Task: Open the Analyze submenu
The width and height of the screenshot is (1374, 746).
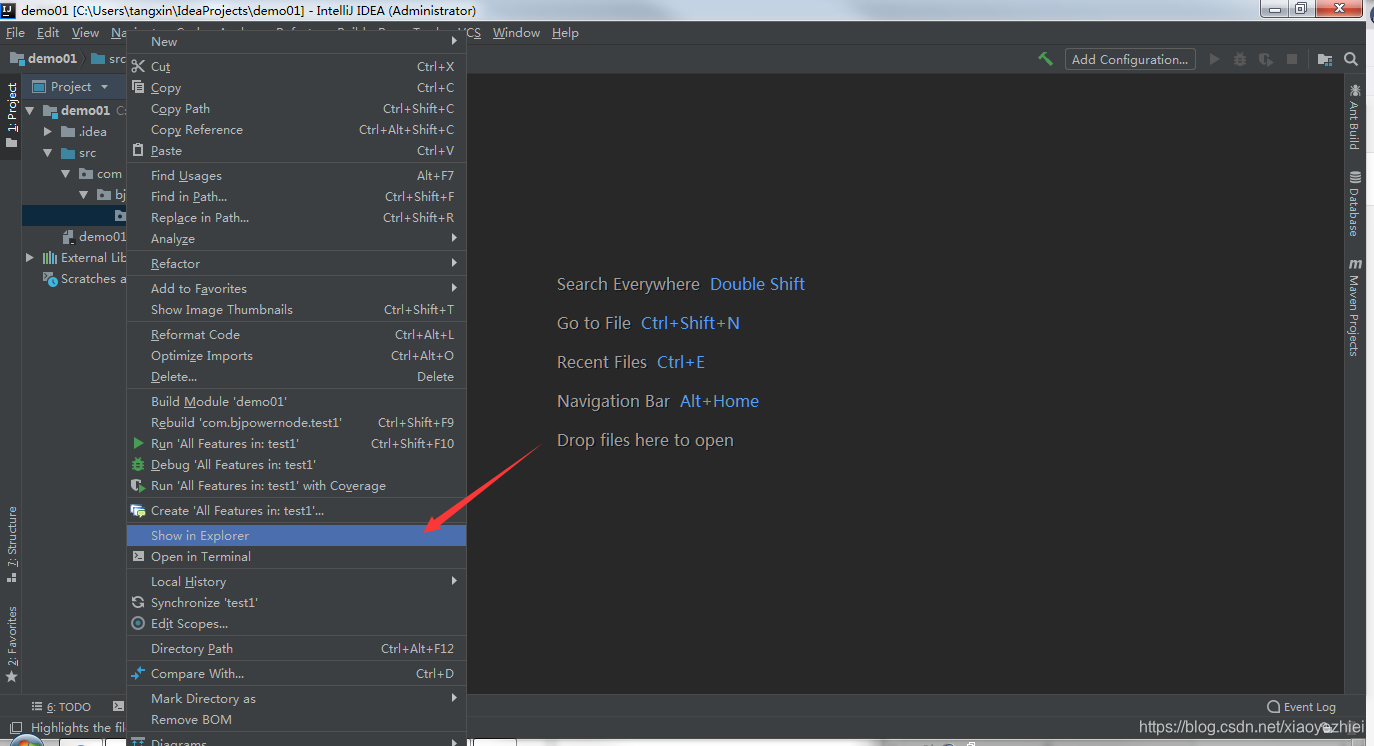Action: (296, 239)
